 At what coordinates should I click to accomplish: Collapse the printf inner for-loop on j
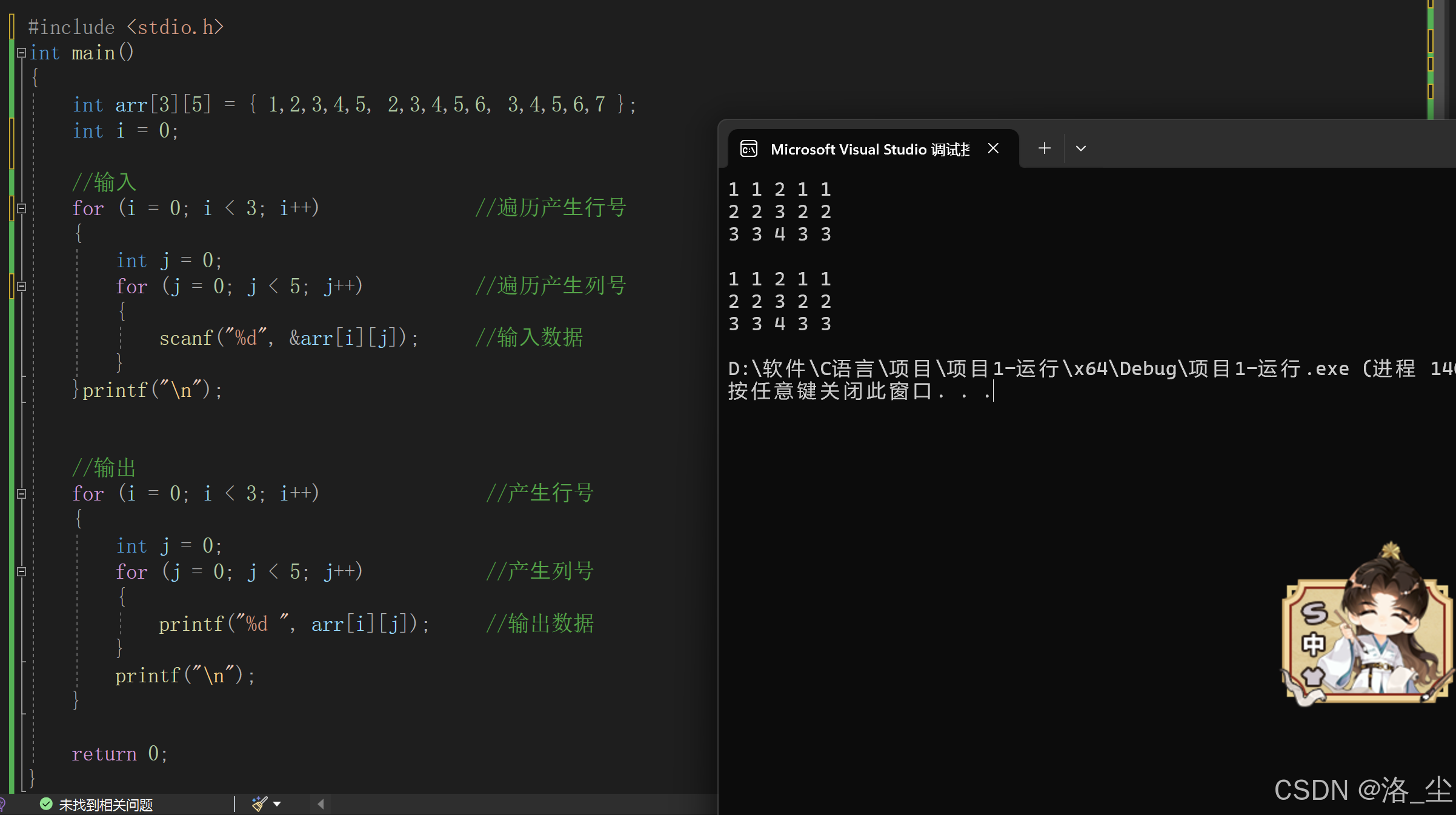(x=21, y=571)
